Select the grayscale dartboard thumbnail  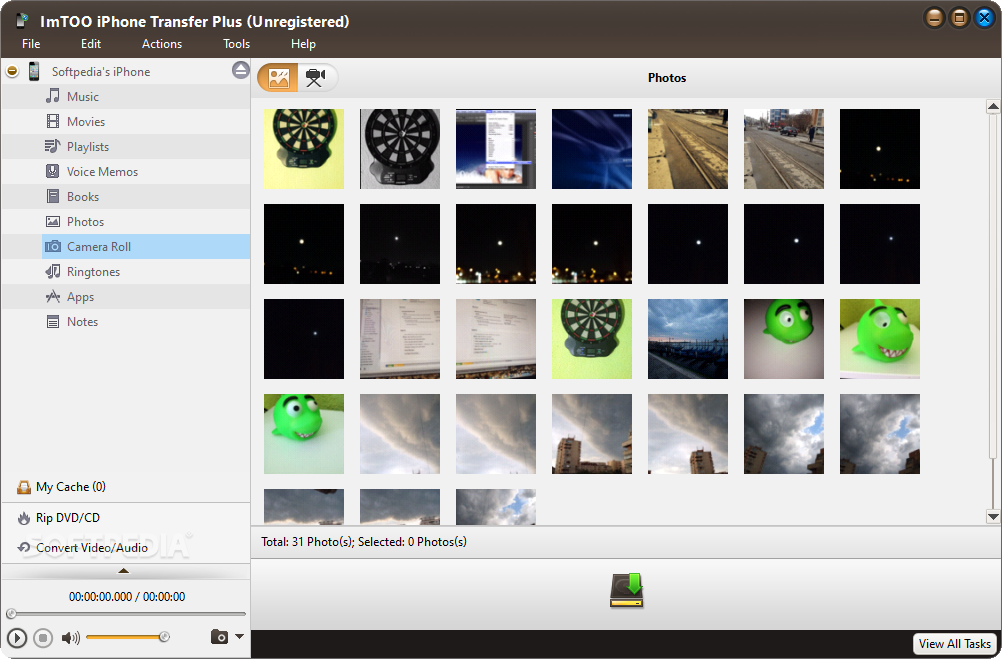pos(400,149)
